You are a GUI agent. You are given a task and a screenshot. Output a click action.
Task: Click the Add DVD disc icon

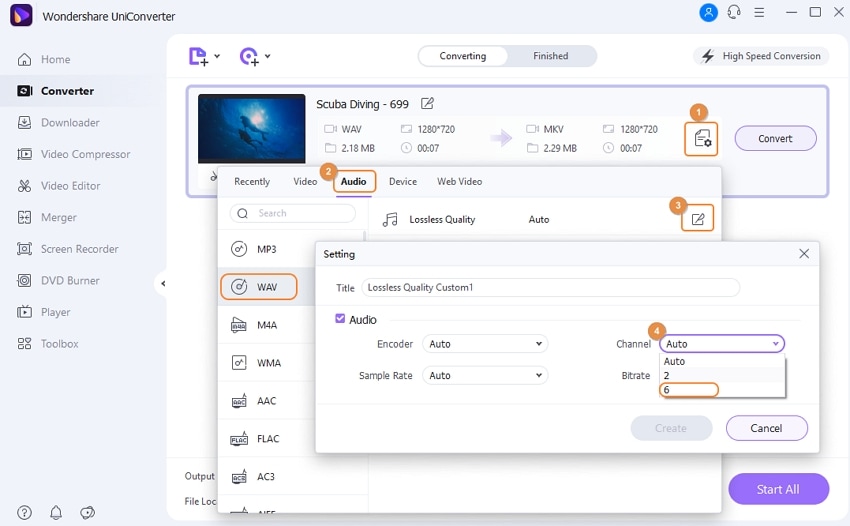pos(249,56)
